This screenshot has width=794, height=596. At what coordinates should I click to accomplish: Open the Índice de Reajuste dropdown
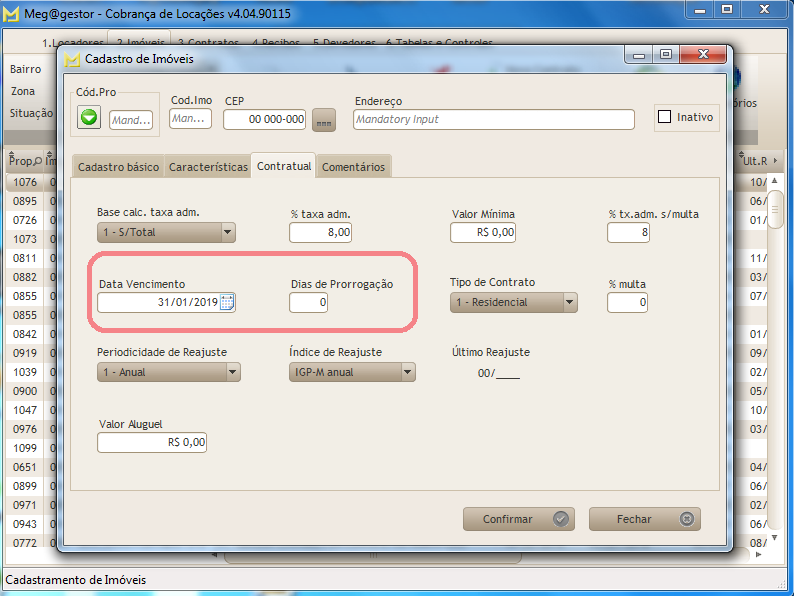tap(408, 372)
